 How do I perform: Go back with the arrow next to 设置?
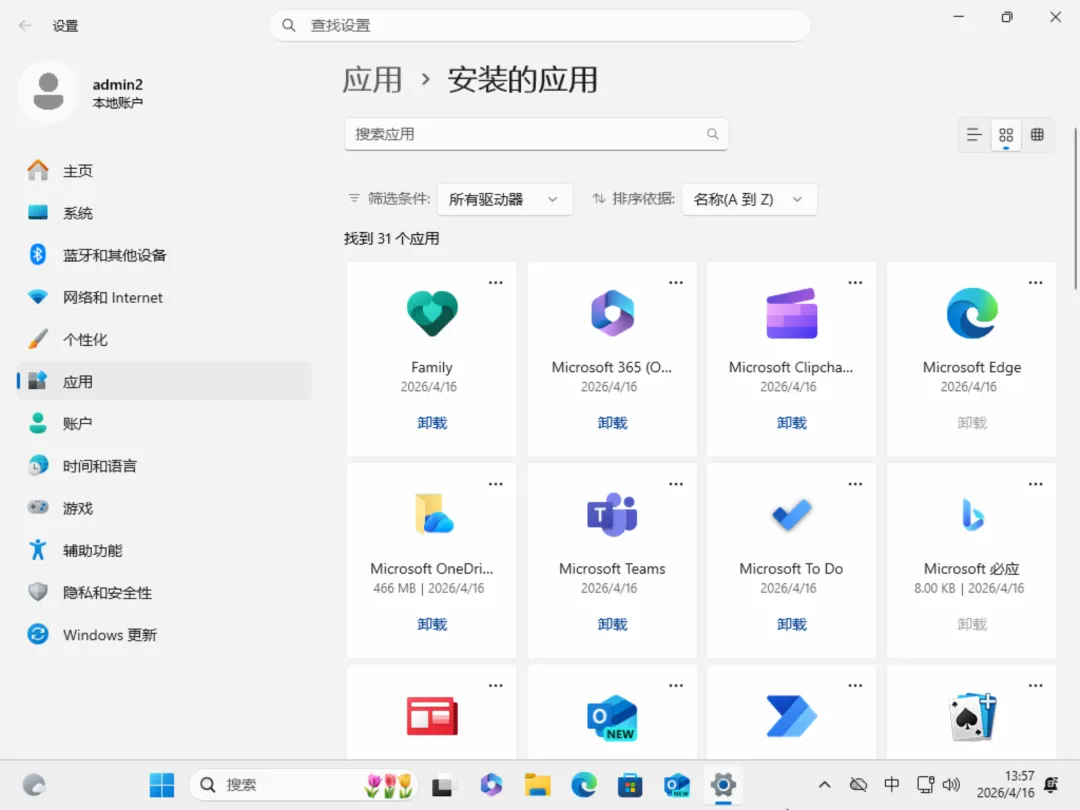coord(25,25)
